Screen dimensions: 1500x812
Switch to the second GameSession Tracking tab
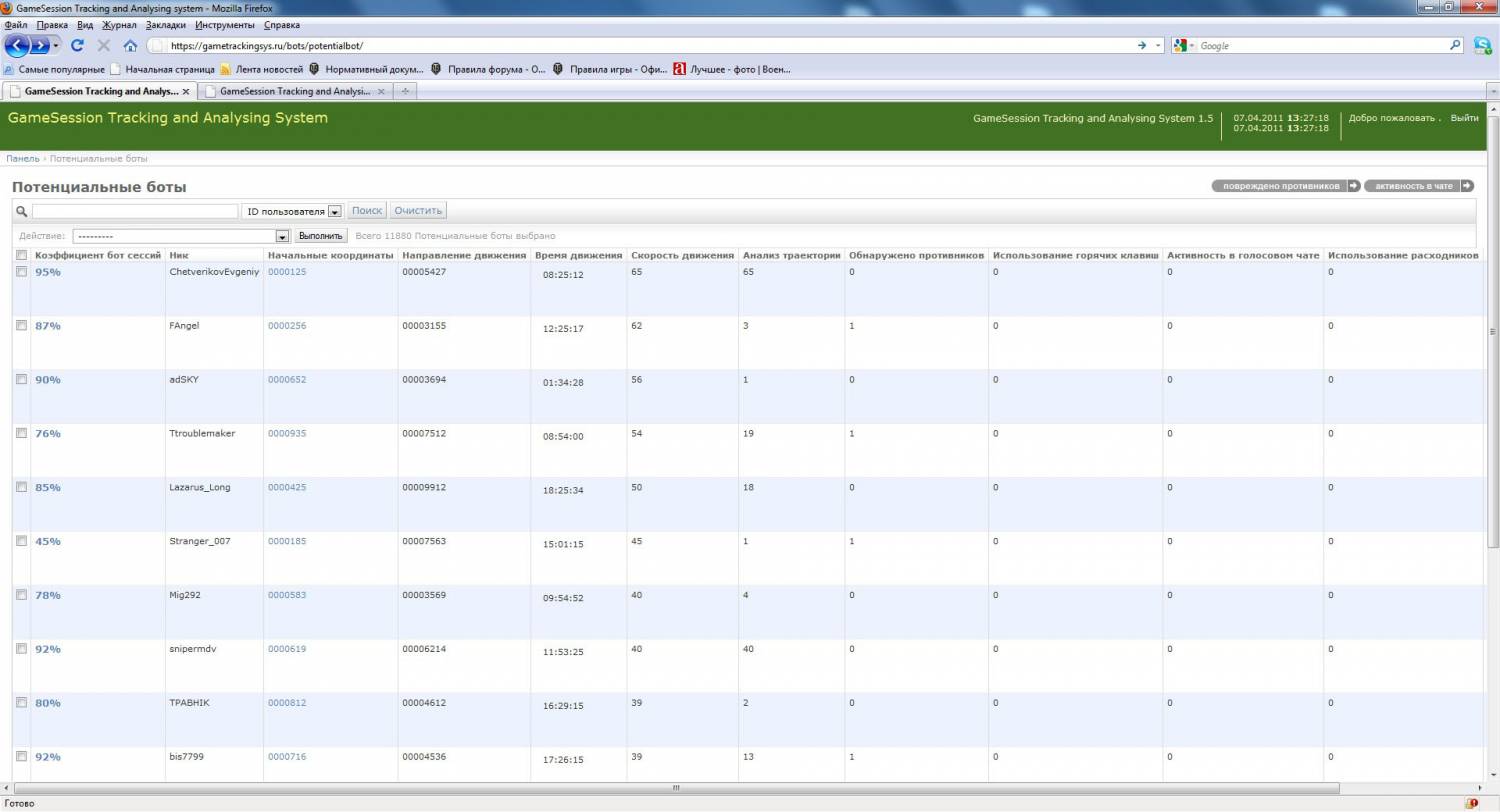pyautogui.click(x=295, y=91)
